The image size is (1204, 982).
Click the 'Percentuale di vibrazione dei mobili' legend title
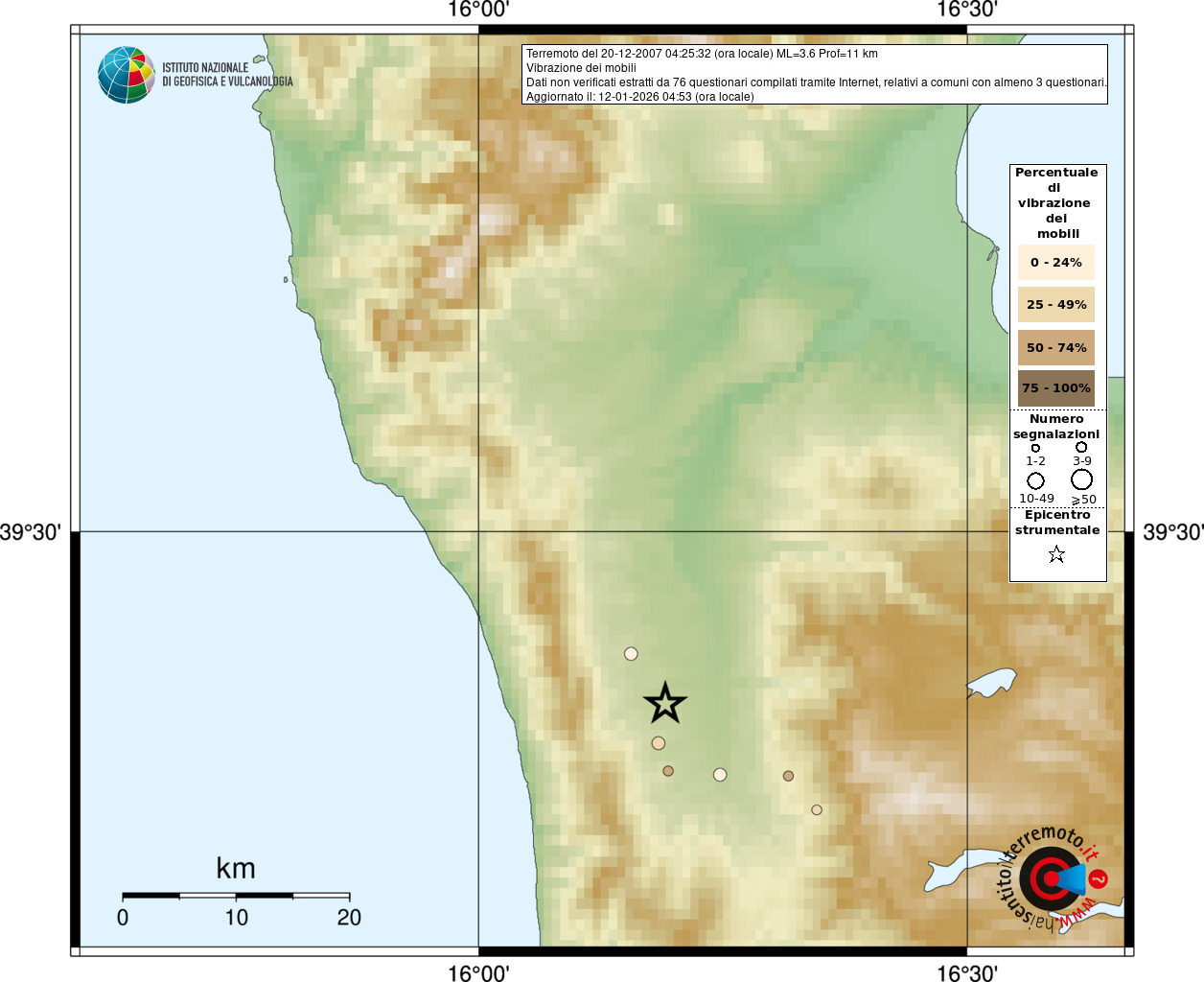click(1056, 203)
